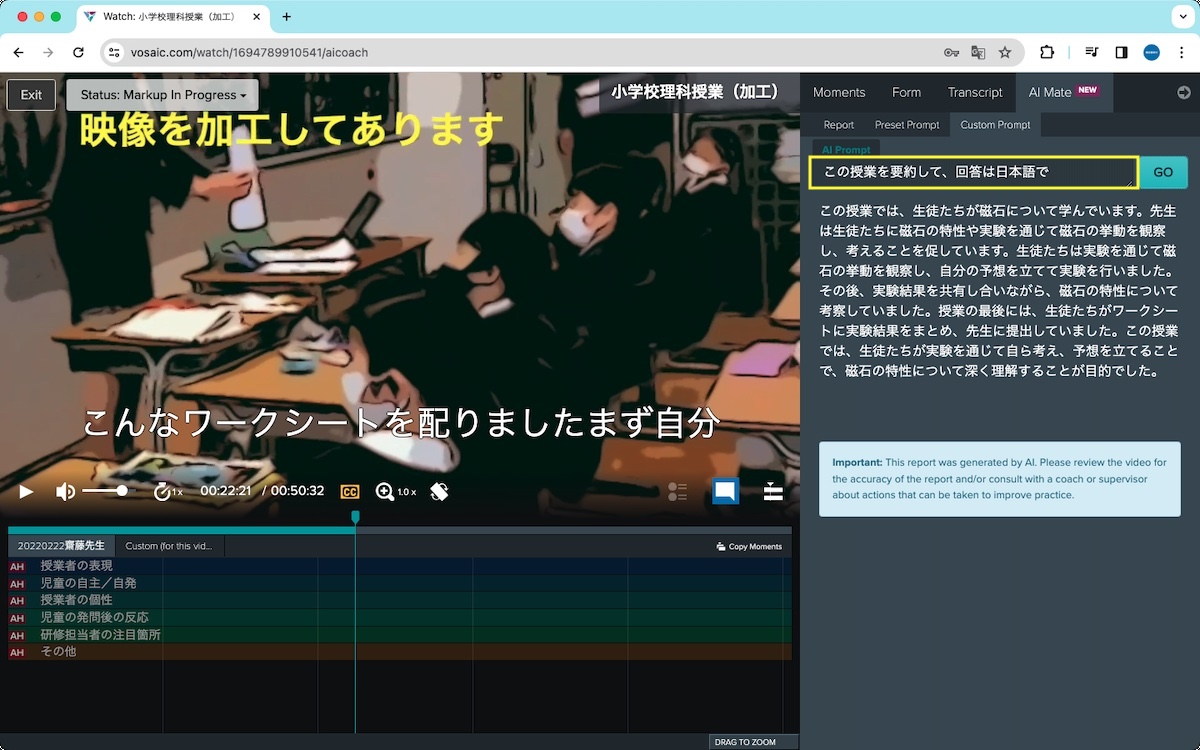Click the timeline filter sliders icon

772,491
